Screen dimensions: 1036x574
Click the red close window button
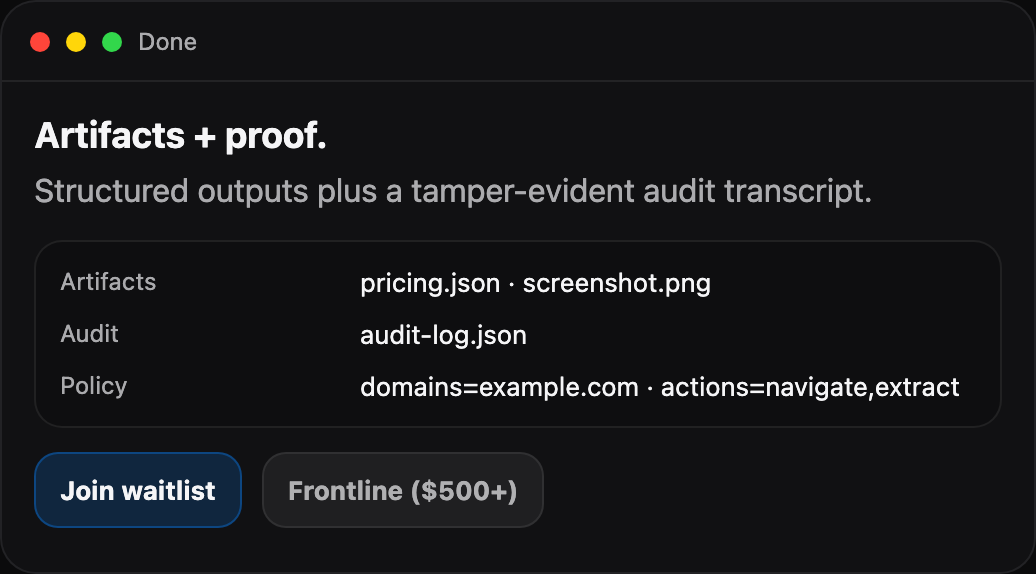point(40,42)
